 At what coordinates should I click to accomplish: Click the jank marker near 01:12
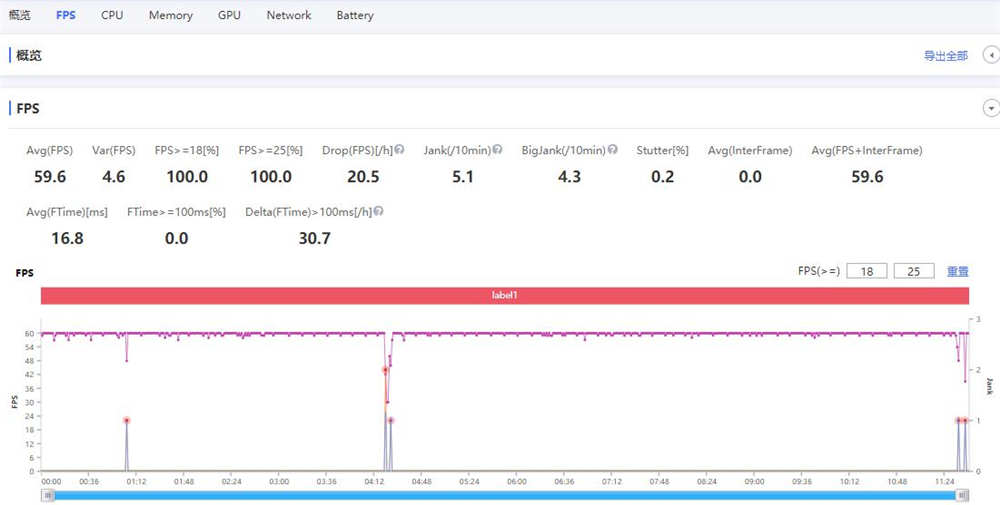point(126,420)
